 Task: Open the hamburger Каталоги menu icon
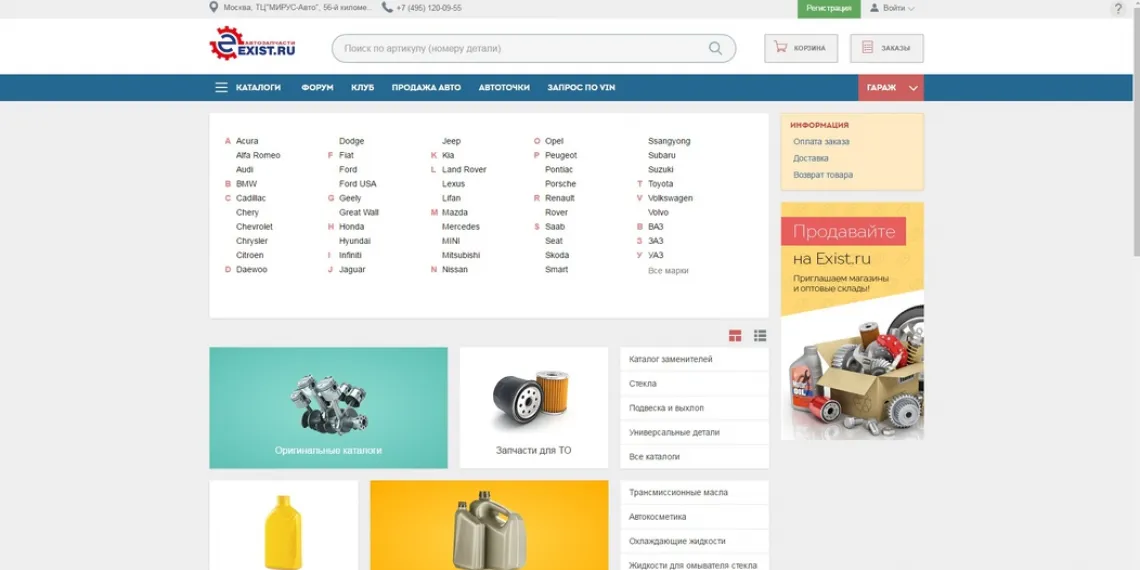coord(221,87)
